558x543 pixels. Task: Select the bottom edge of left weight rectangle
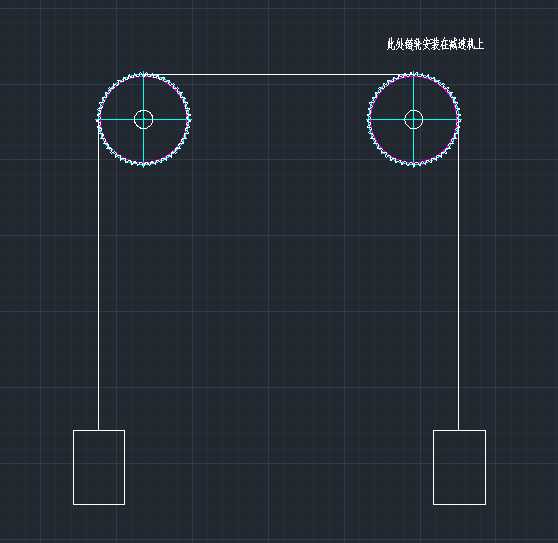click(99, 504)
